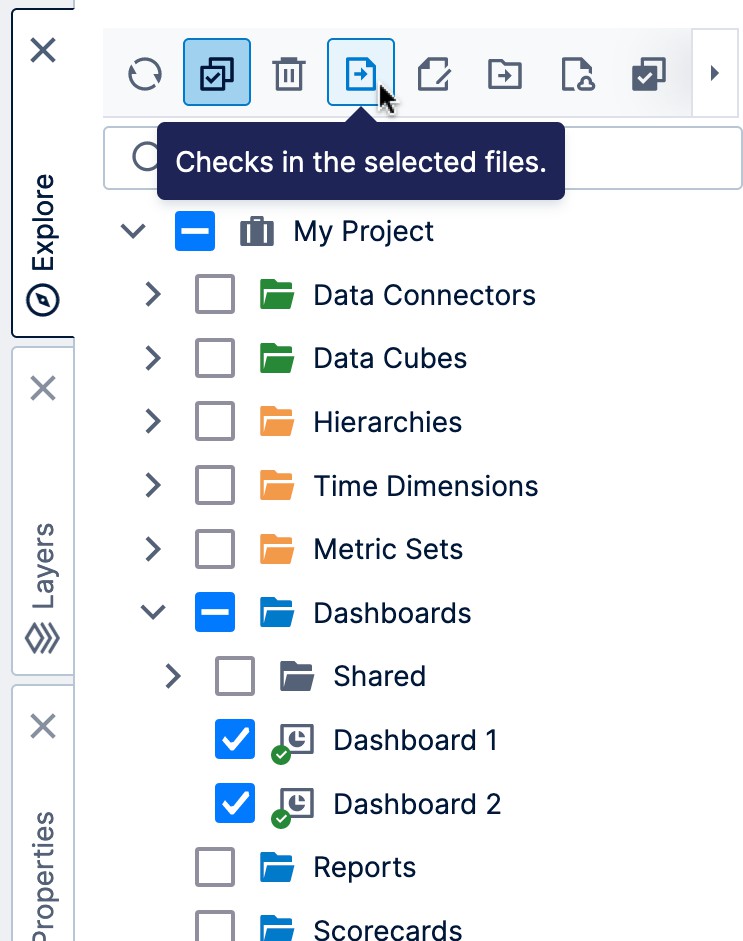Uncheck the Dashboard 2 checkbox

[x=234, y=804]
